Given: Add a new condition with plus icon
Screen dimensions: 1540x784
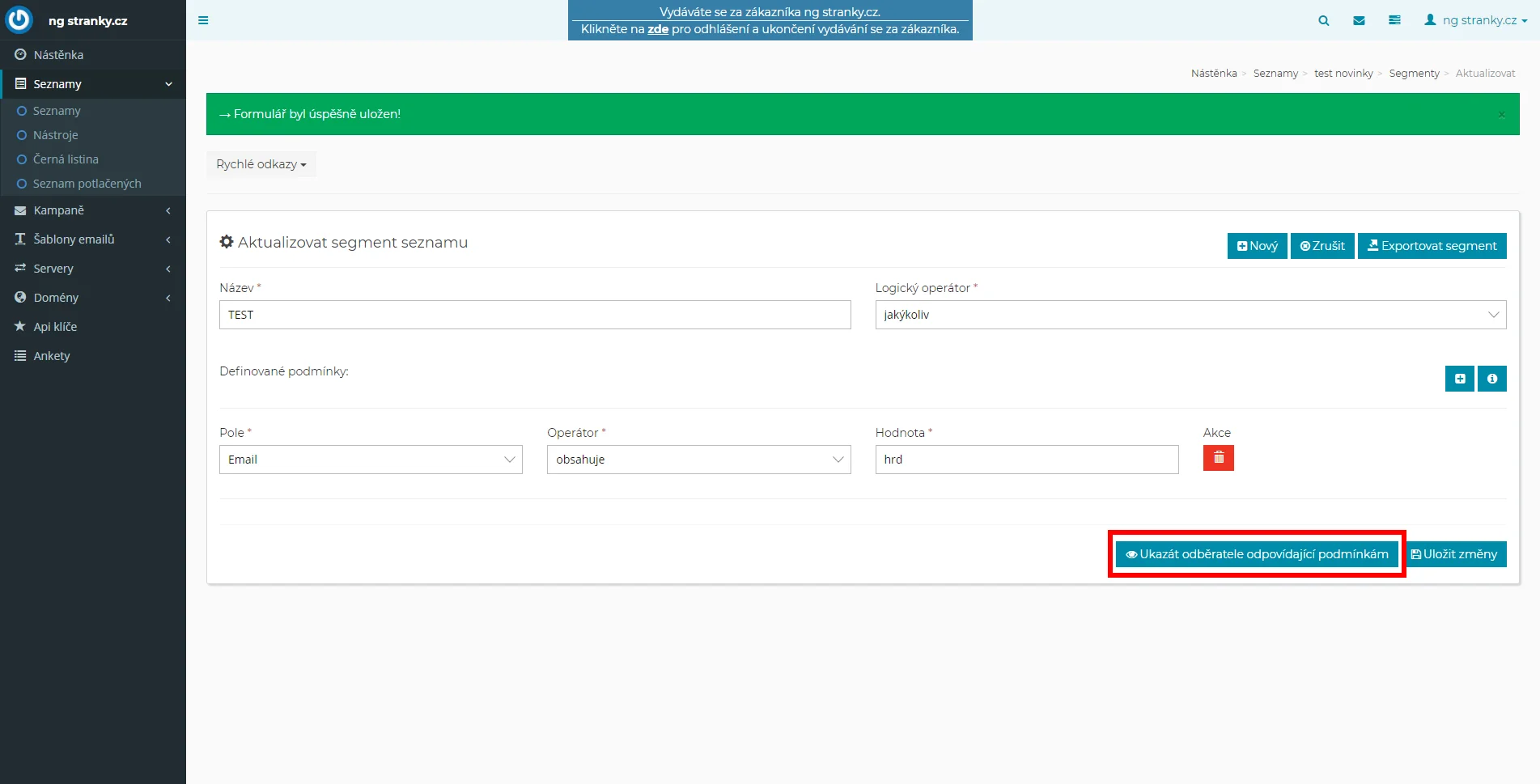Looking at the screenshot, I should pos(1459,379).
